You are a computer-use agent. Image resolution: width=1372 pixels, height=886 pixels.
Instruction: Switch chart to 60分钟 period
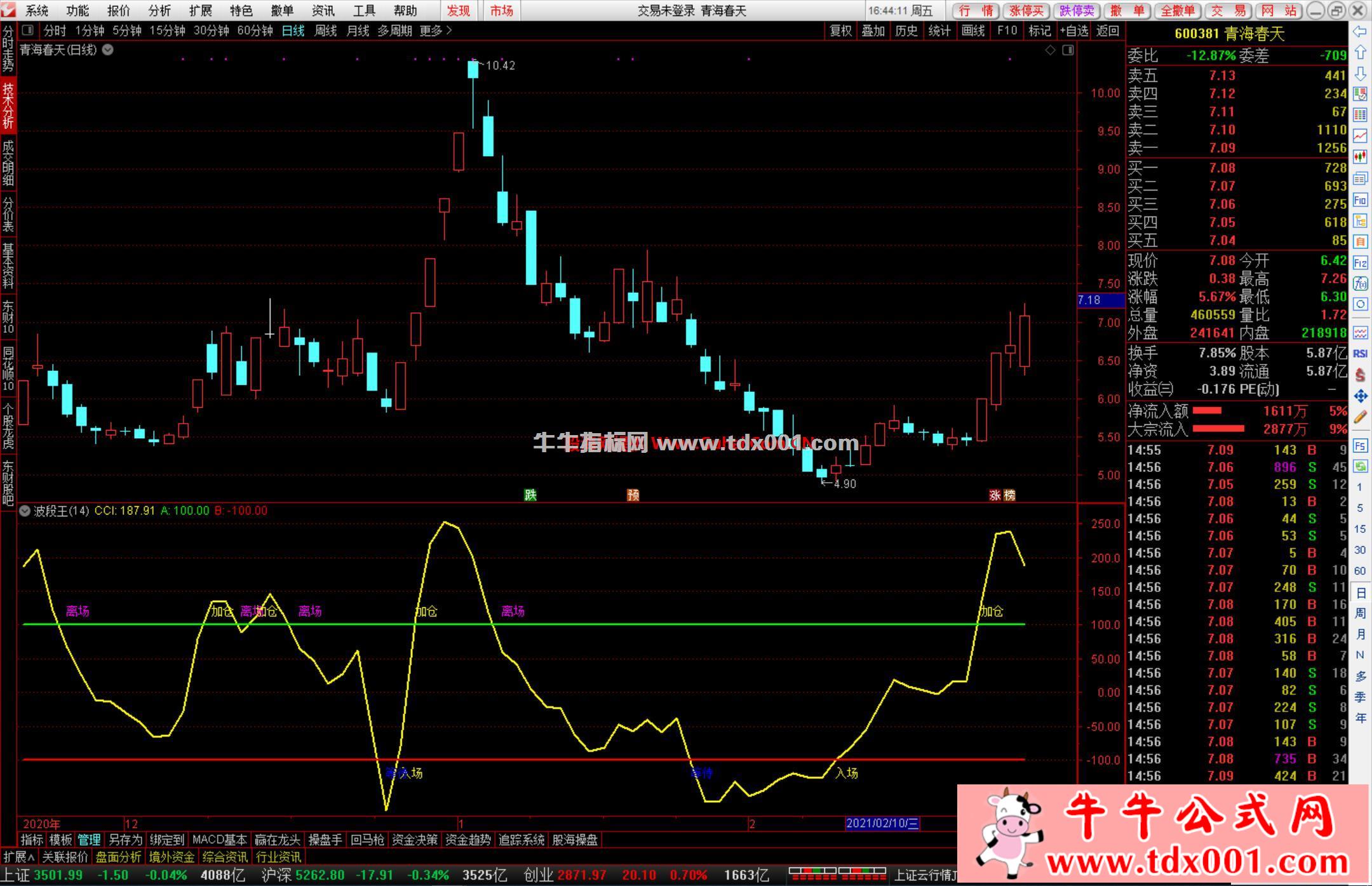[x=255, y=30]
